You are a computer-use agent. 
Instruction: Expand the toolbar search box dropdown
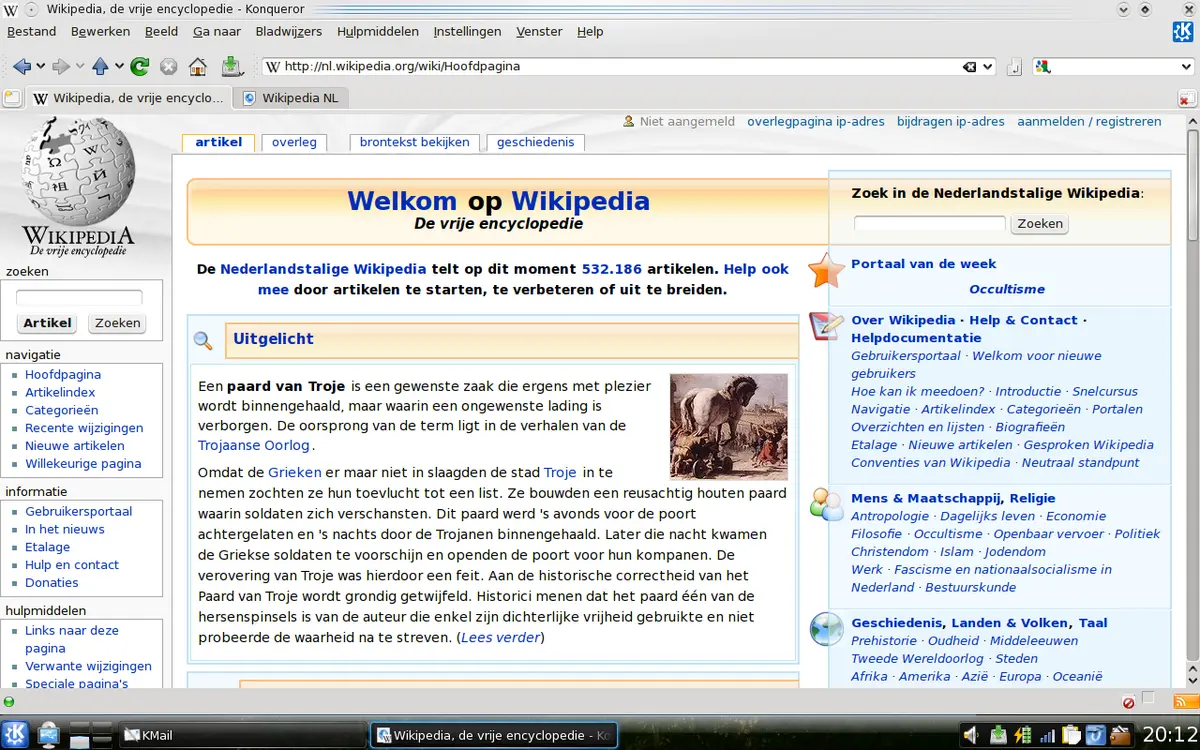[x=1185, y=67]
